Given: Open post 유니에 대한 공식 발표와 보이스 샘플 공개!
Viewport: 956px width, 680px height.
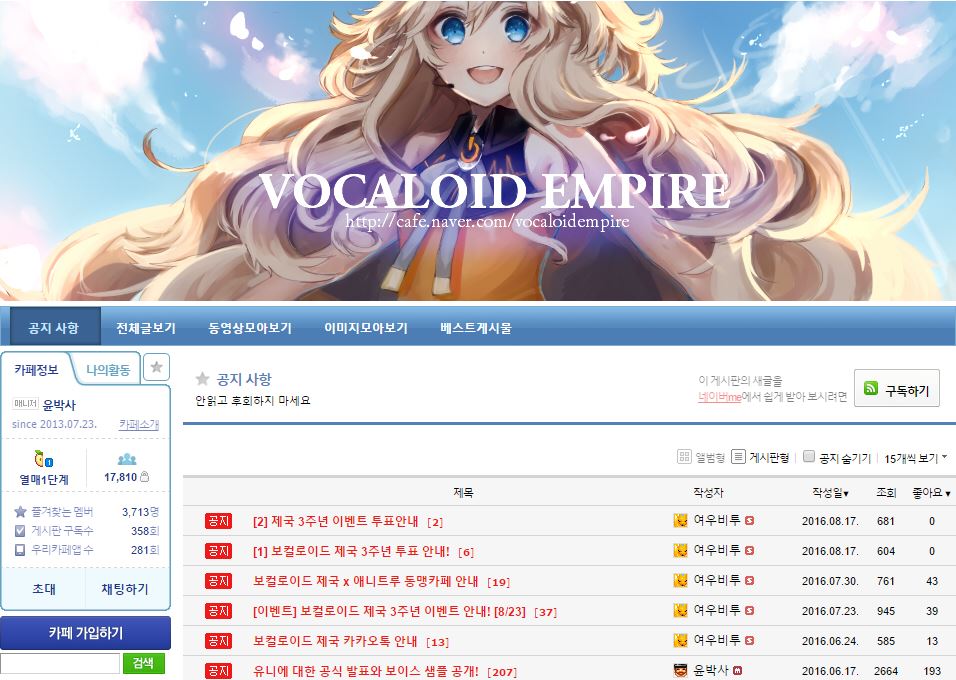Looking at the screenshot, I should tap(366, 671).
